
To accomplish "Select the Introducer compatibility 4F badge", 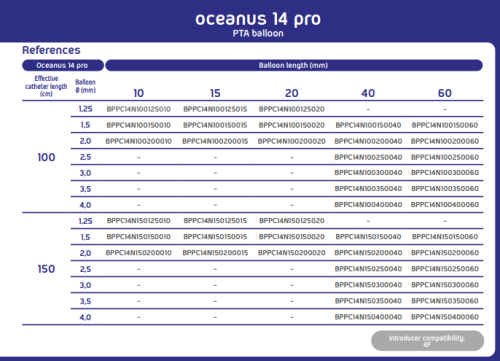I will click(427, 341).
